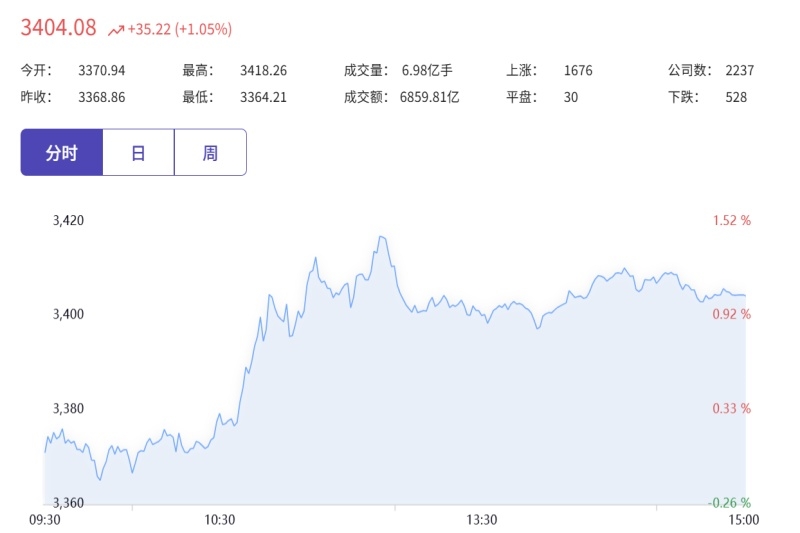
Task: Click the 成交额 value 6859.81亿
Action: click(429, 97)
